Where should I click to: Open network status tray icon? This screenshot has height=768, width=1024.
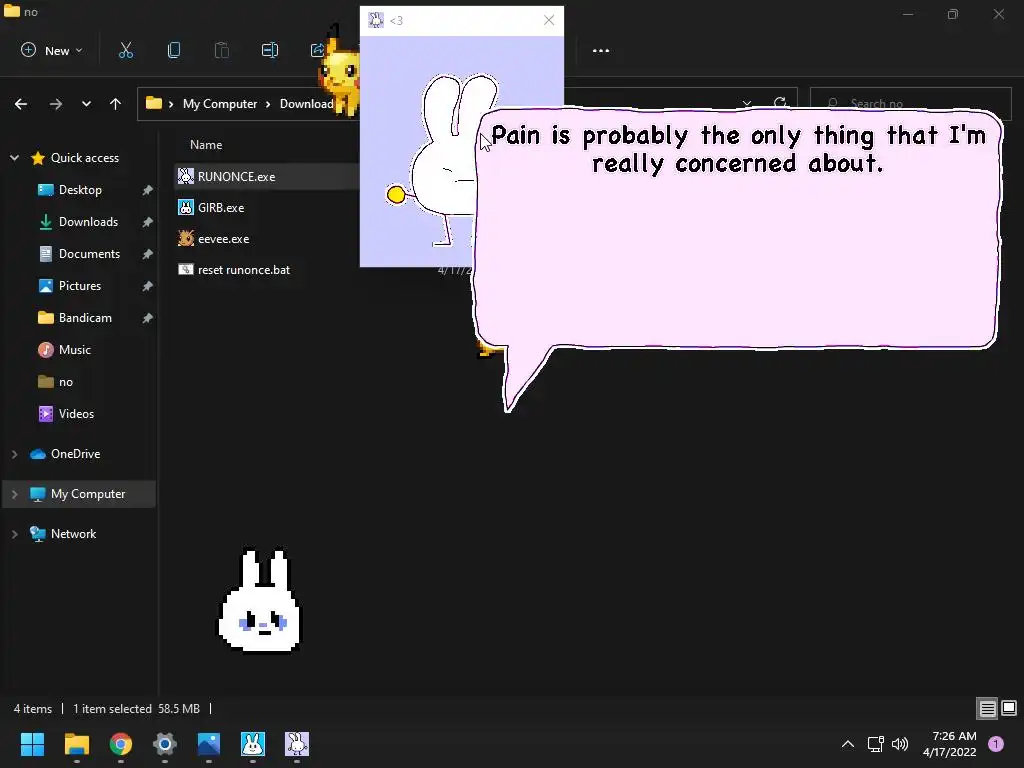[x=875, y=744]
